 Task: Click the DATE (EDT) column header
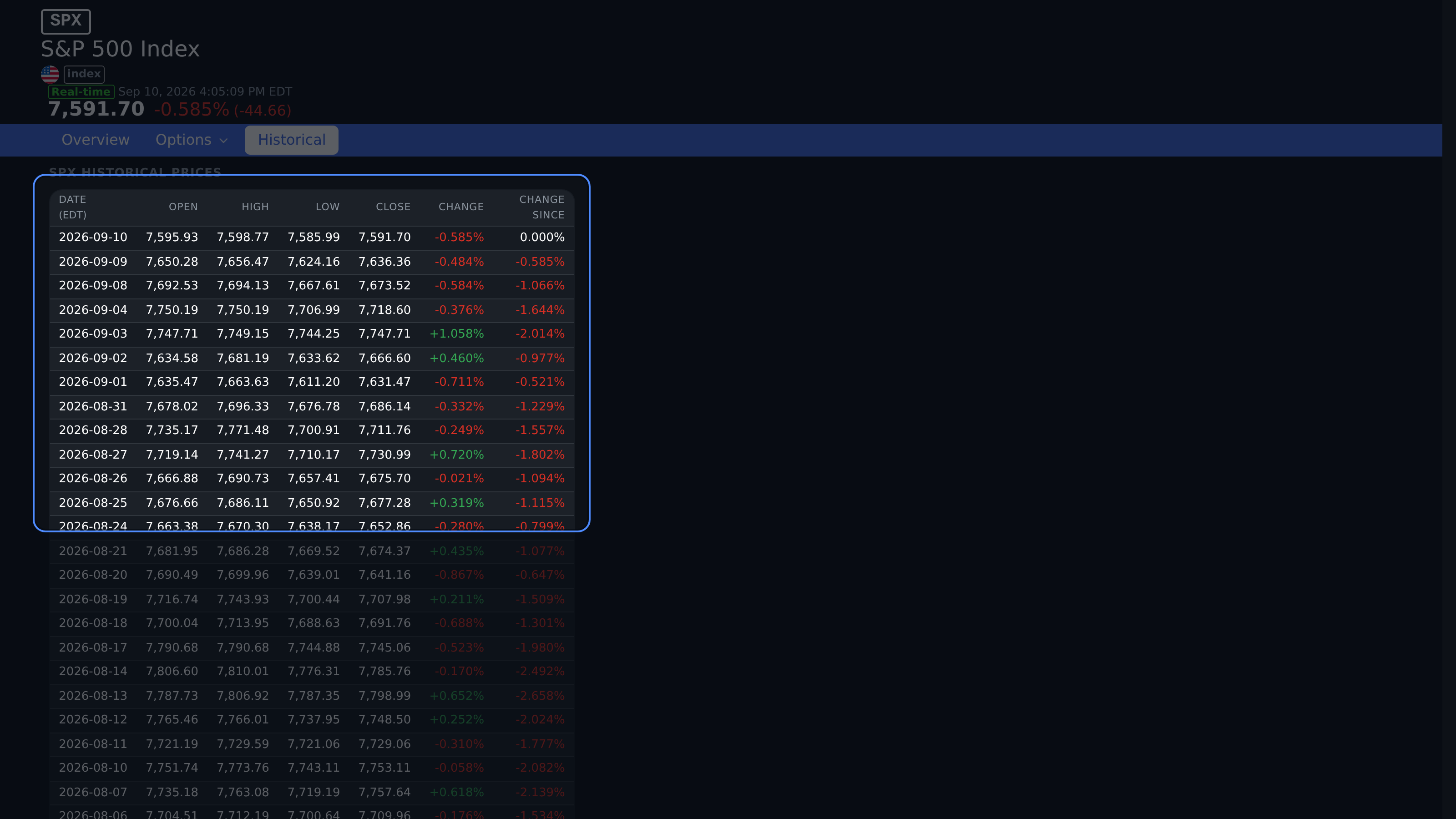(x=73, y=207)
